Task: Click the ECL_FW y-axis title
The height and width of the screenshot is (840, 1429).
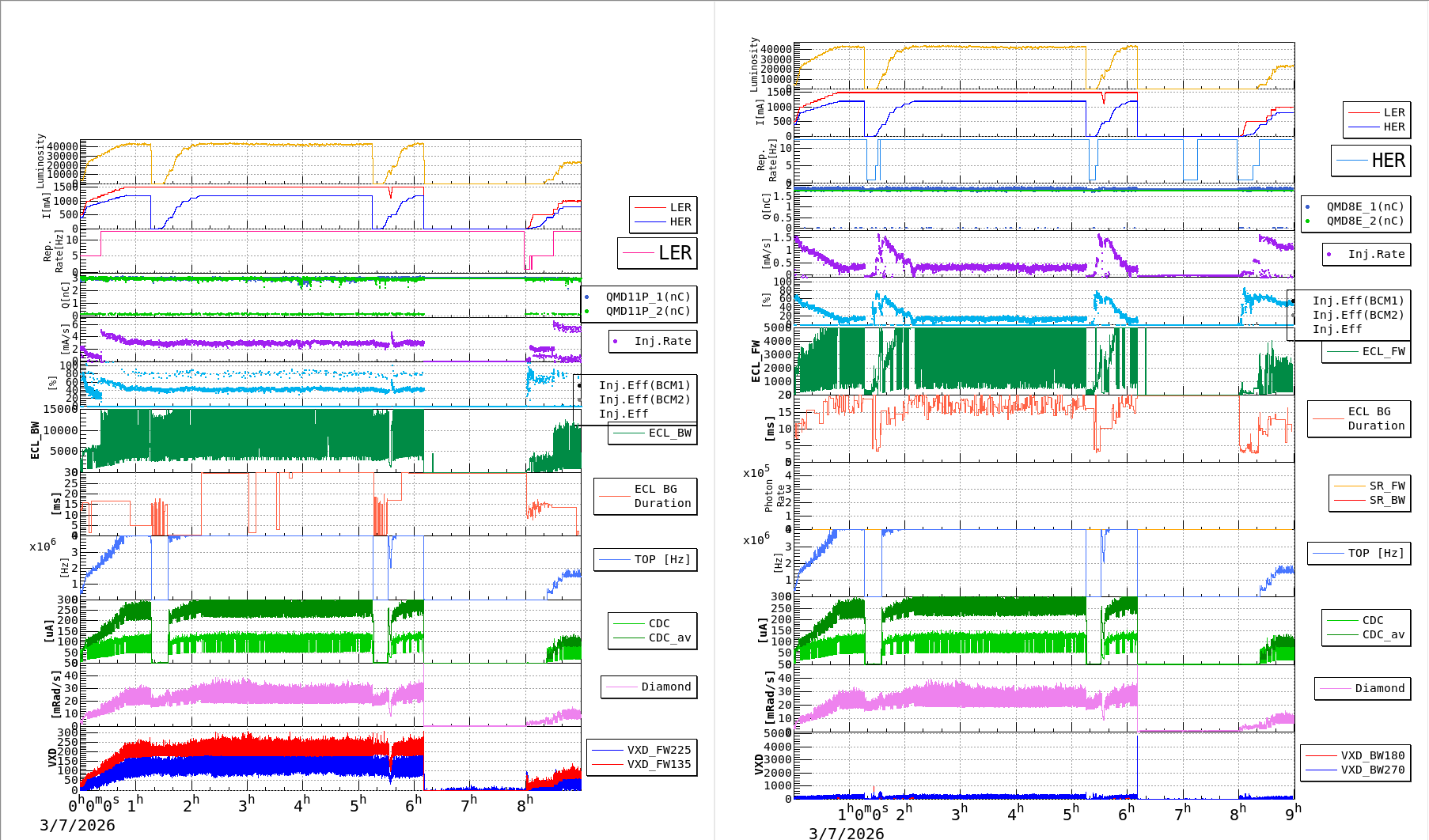Action: click(756, 361)
